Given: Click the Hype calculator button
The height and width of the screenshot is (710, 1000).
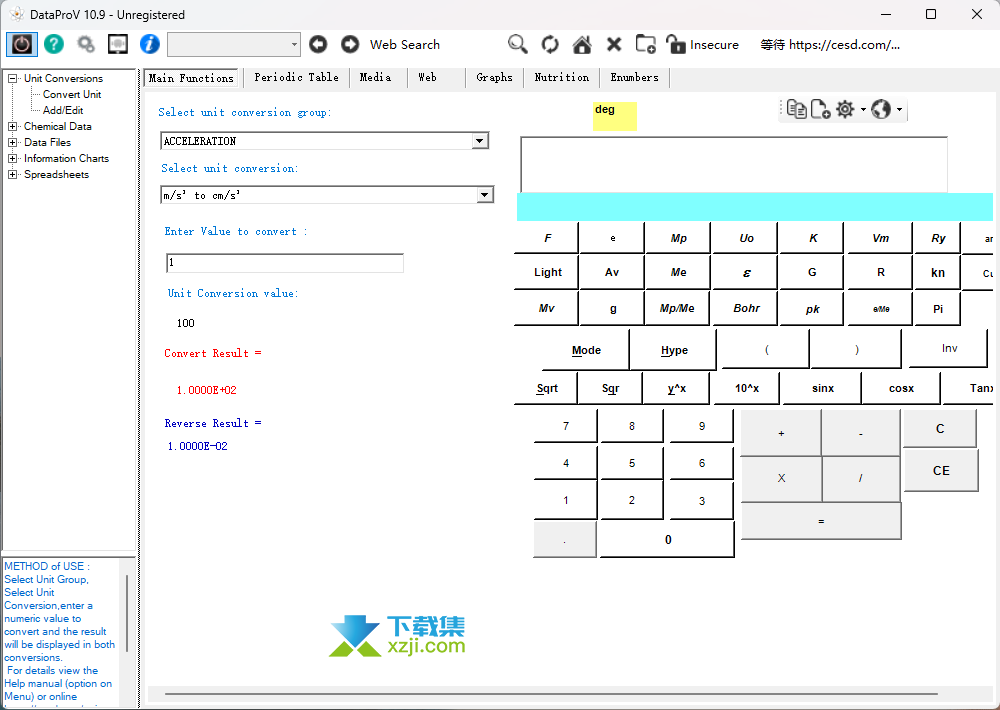Looking at the screenshot, I should coord(674,350).
